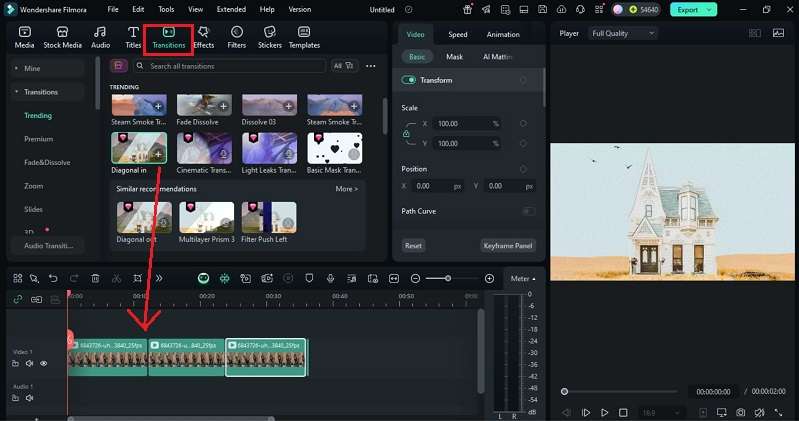Select the crop tool in timeline toolbar

[138, 278]
